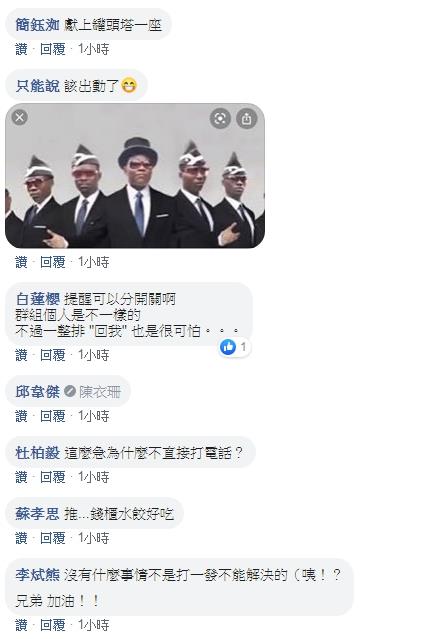Open 李斌熊's profile
This screenshot has height=639, width=427.
37,575
